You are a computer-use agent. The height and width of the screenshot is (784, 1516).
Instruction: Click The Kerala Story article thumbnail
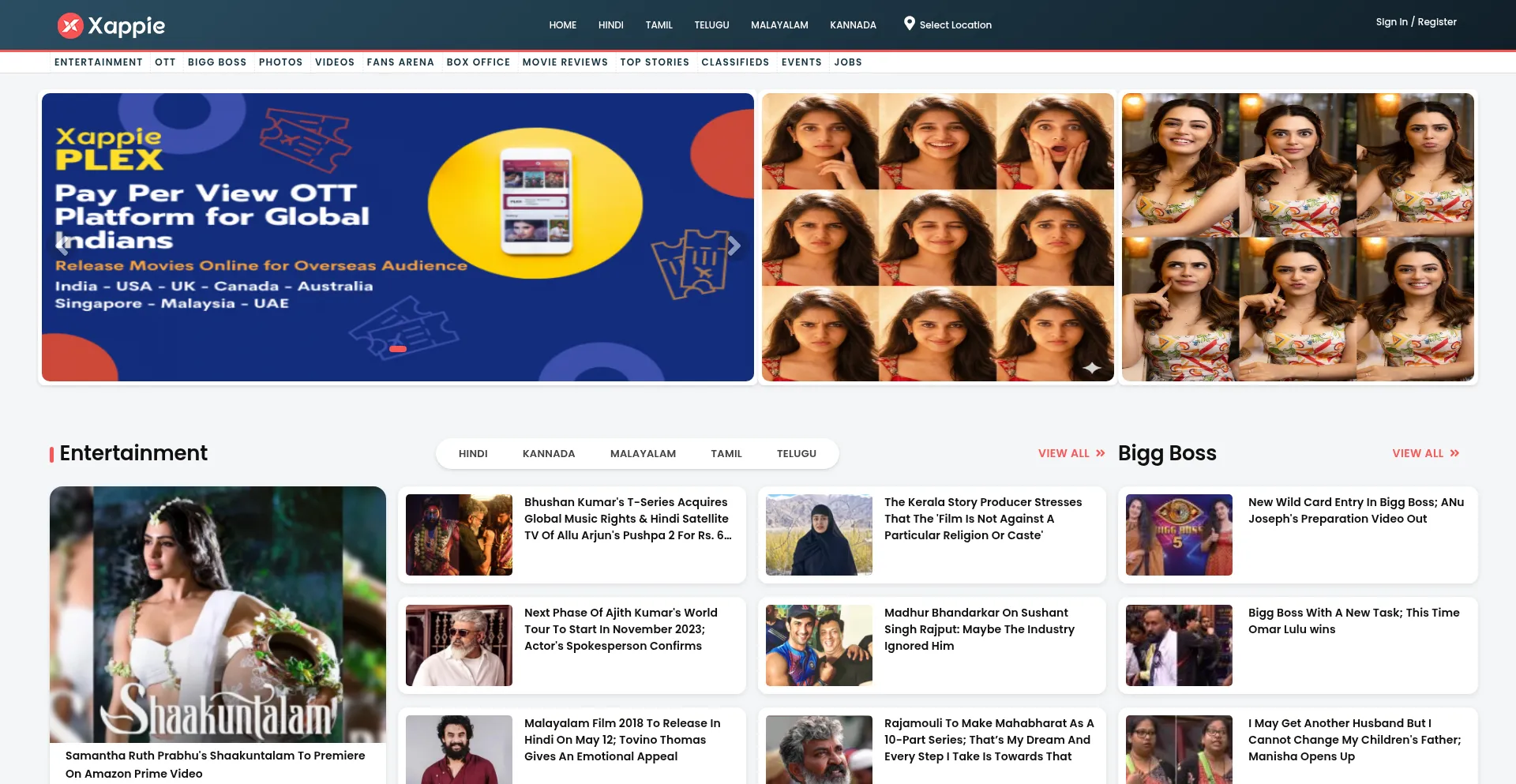(x=819, y=535)
